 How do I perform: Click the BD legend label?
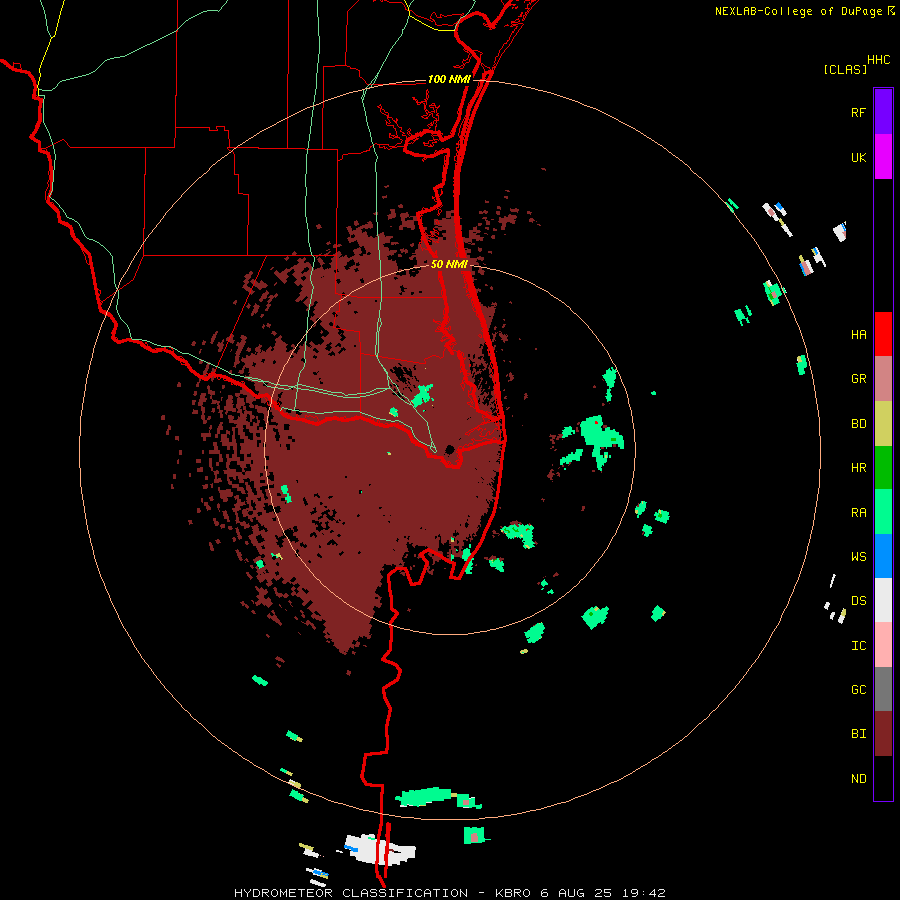(858, 424)
